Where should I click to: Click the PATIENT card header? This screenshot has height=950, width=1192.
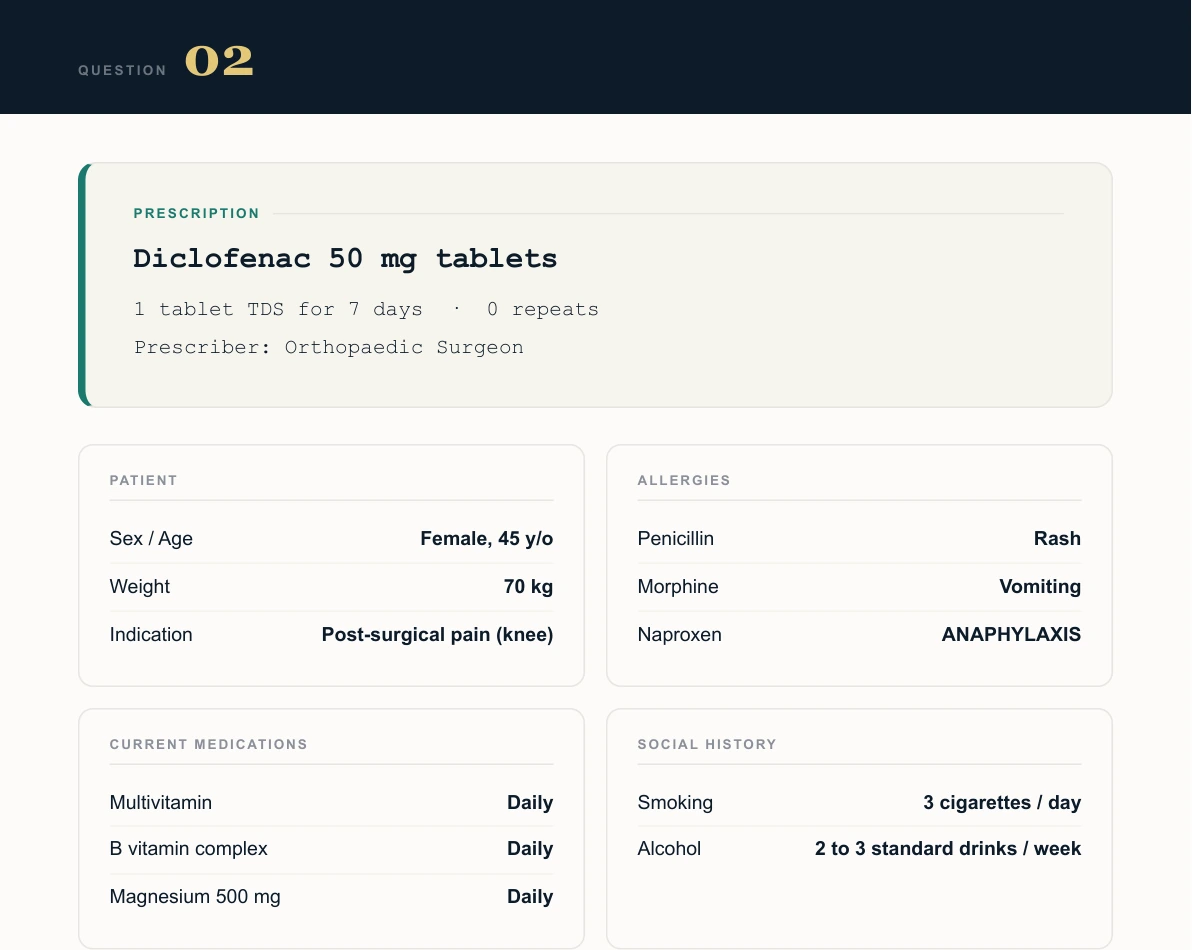click(143, 480)
